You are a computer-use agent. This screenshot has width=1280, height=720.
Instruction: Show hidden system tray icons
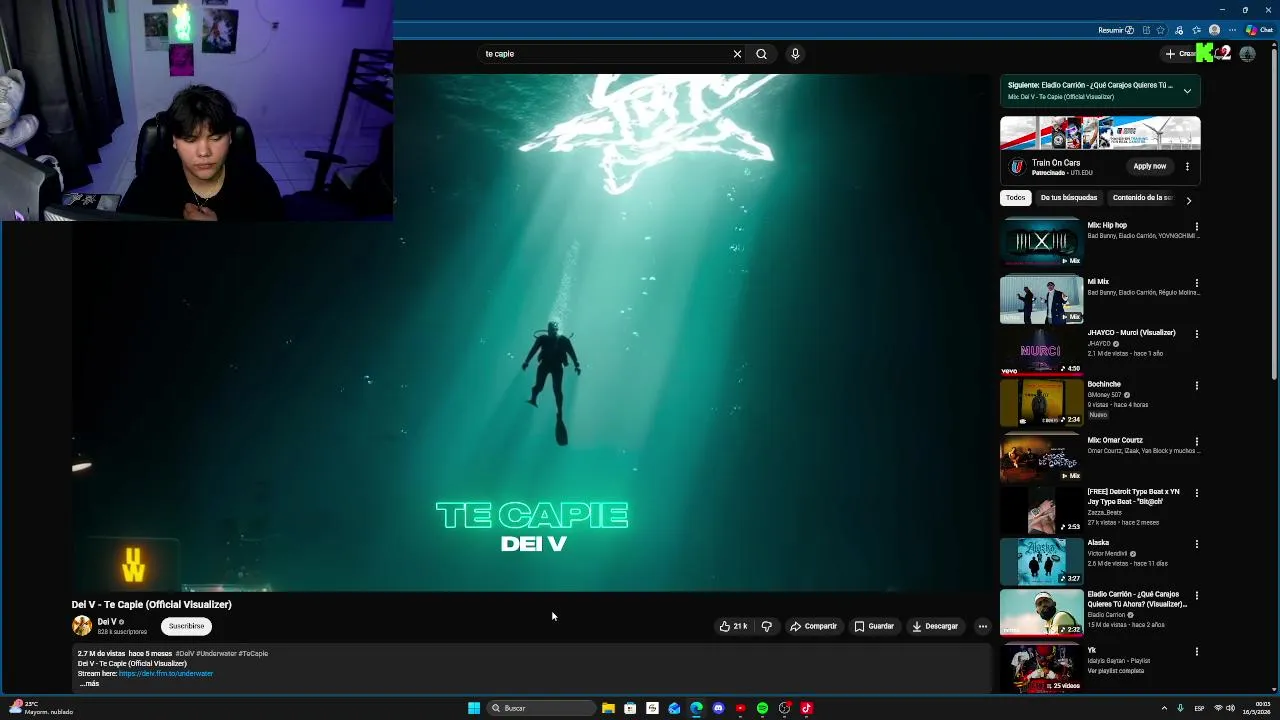(x=1164, y=708)
